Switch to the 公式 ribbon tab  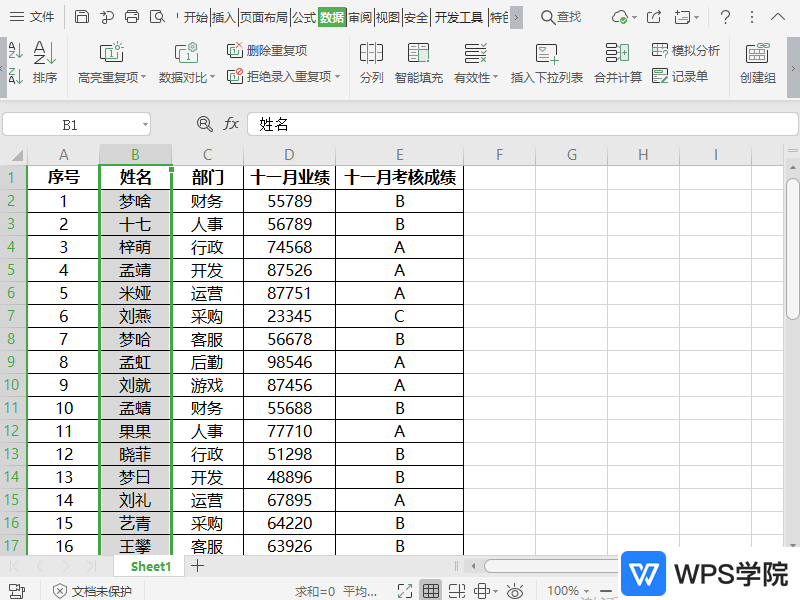(304, 17)
